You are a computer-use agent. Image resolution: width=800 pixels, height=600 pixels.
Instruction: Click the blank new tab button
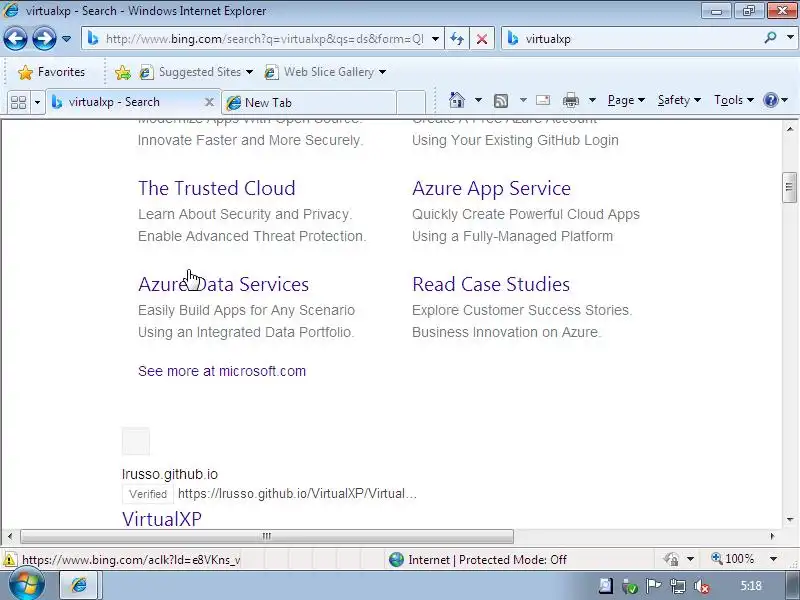pyautogui.click(x=411, y=103)
